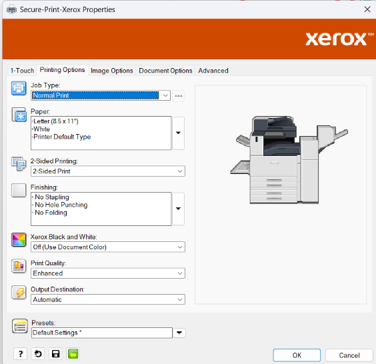
Task: Click the Print Quality icon
Action: (x=19, y=266)
